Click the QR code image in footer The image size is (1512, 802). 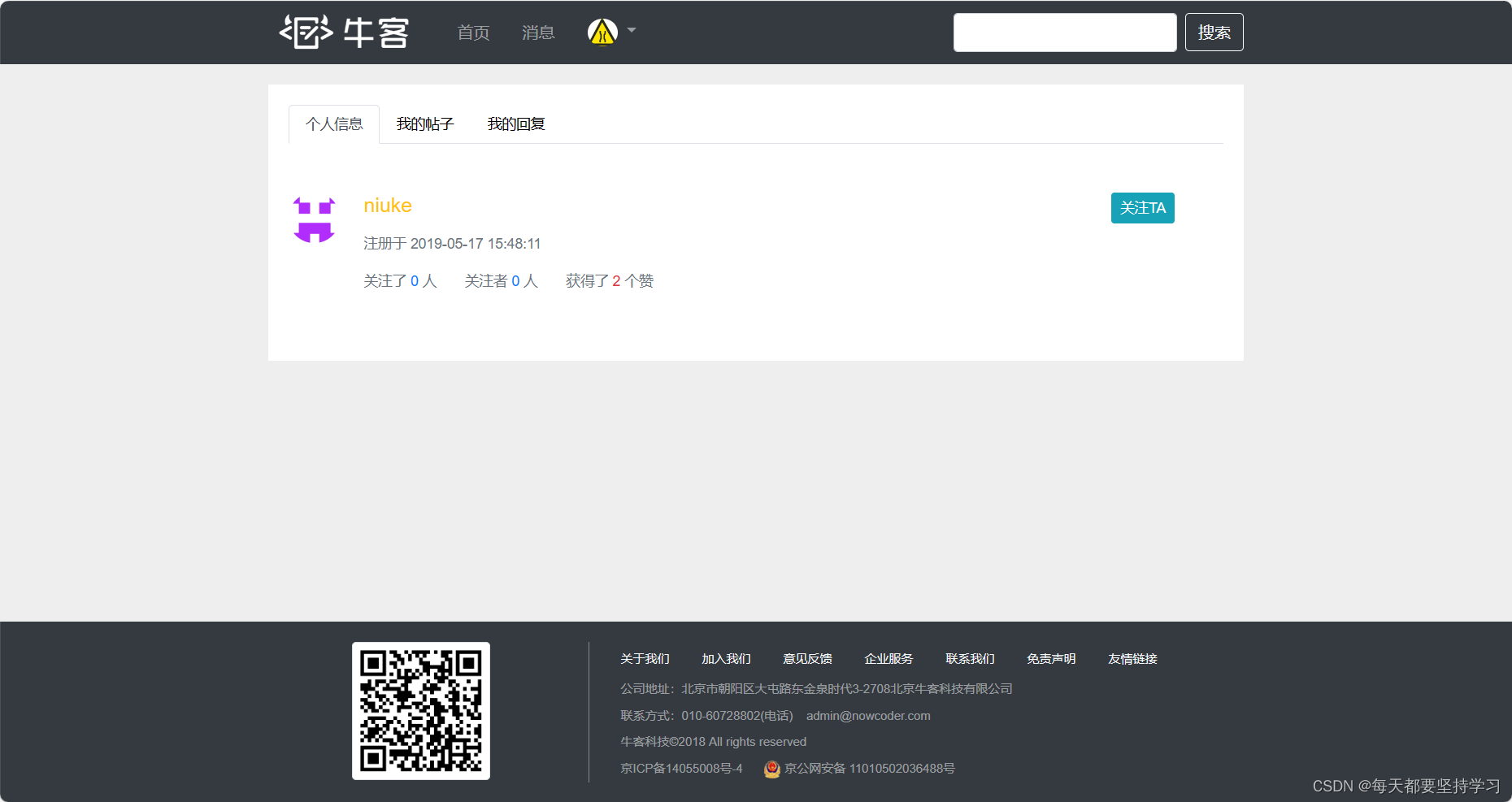point(421,711)
